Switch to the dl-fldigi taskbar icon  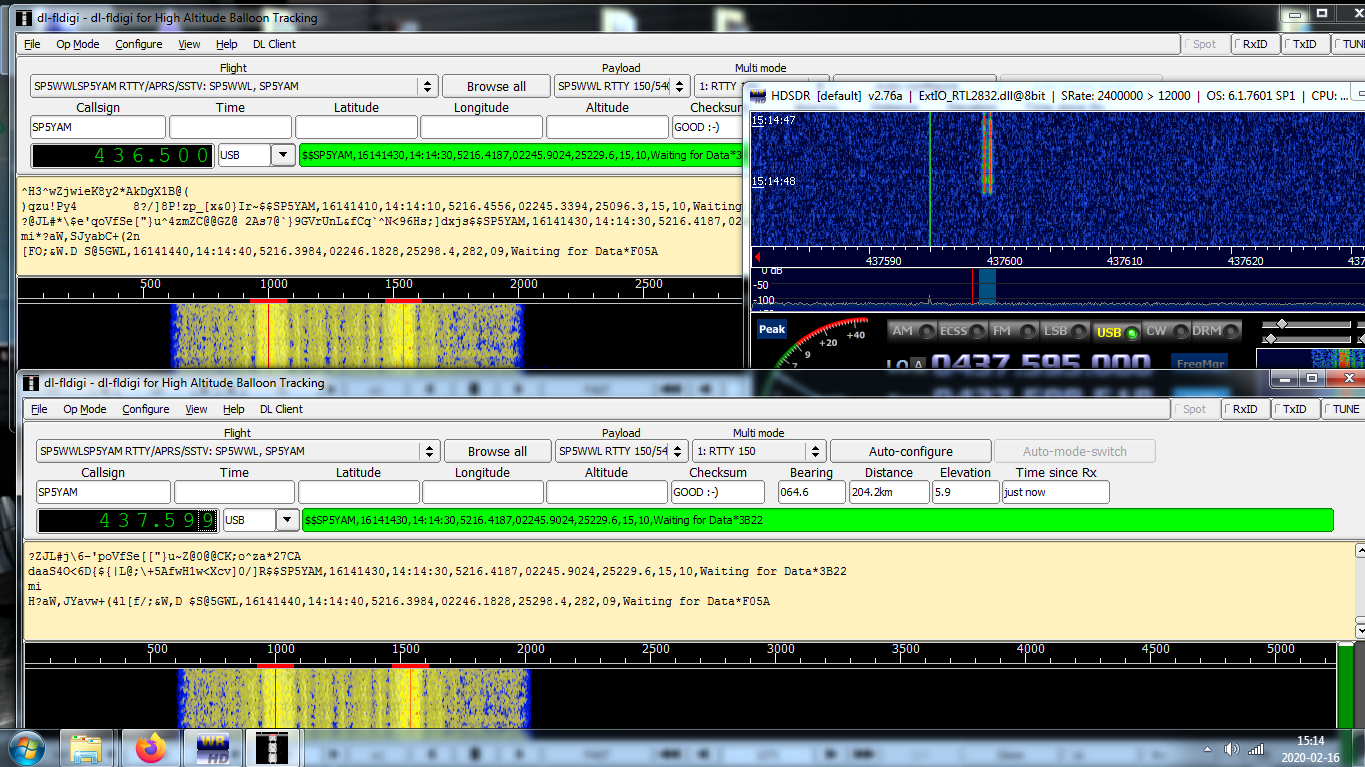point(273,748)
